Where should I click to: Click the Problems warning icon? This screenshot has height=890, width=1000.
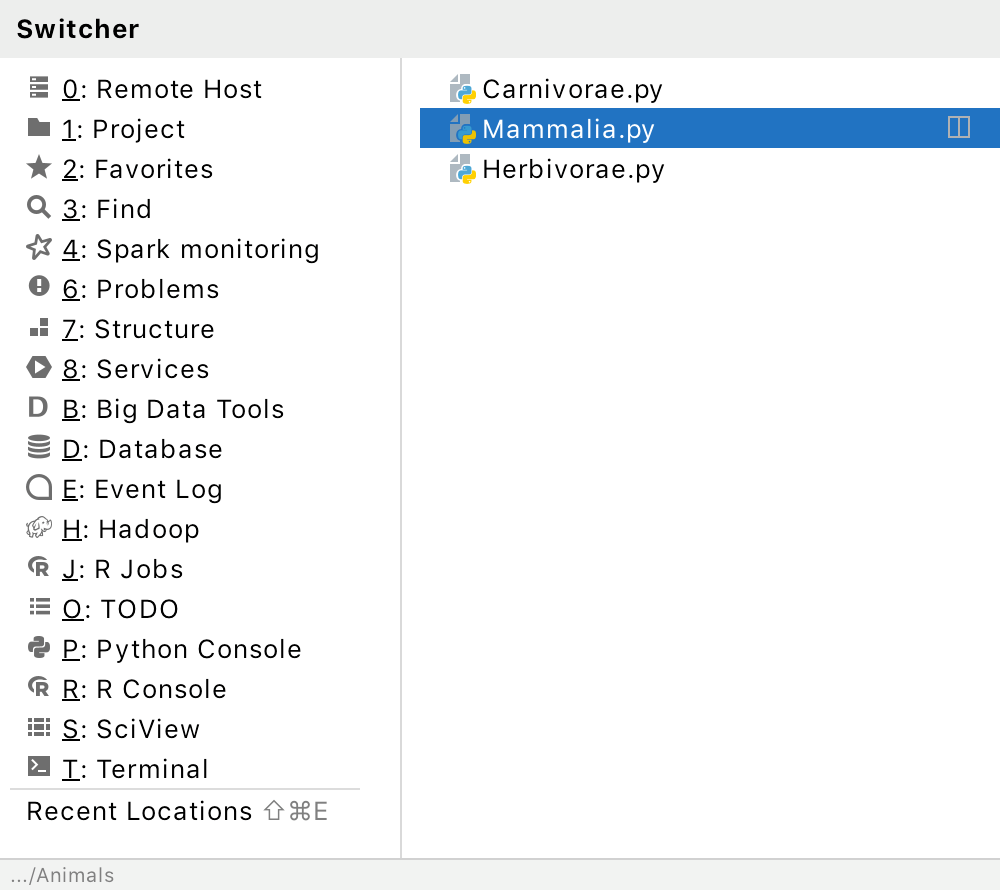click(x=39, y=288)
